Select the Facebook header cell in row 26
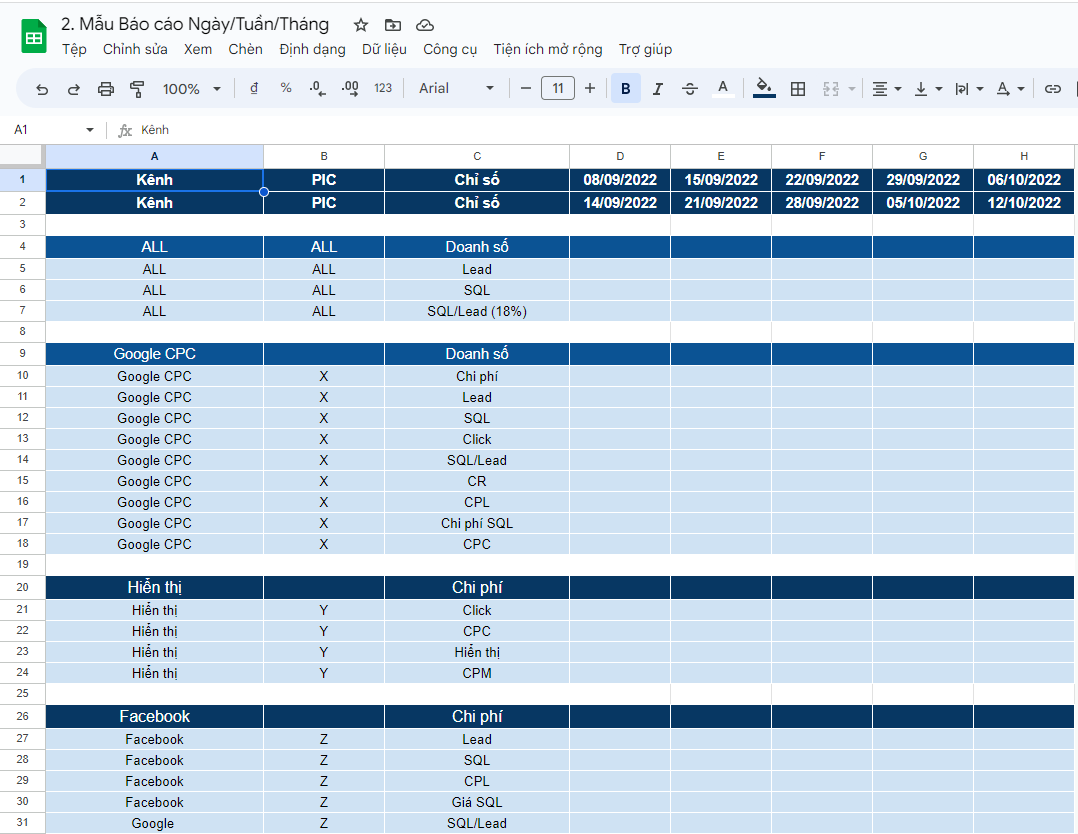The height and width of the screenshot is (834, 1078). 154,716
